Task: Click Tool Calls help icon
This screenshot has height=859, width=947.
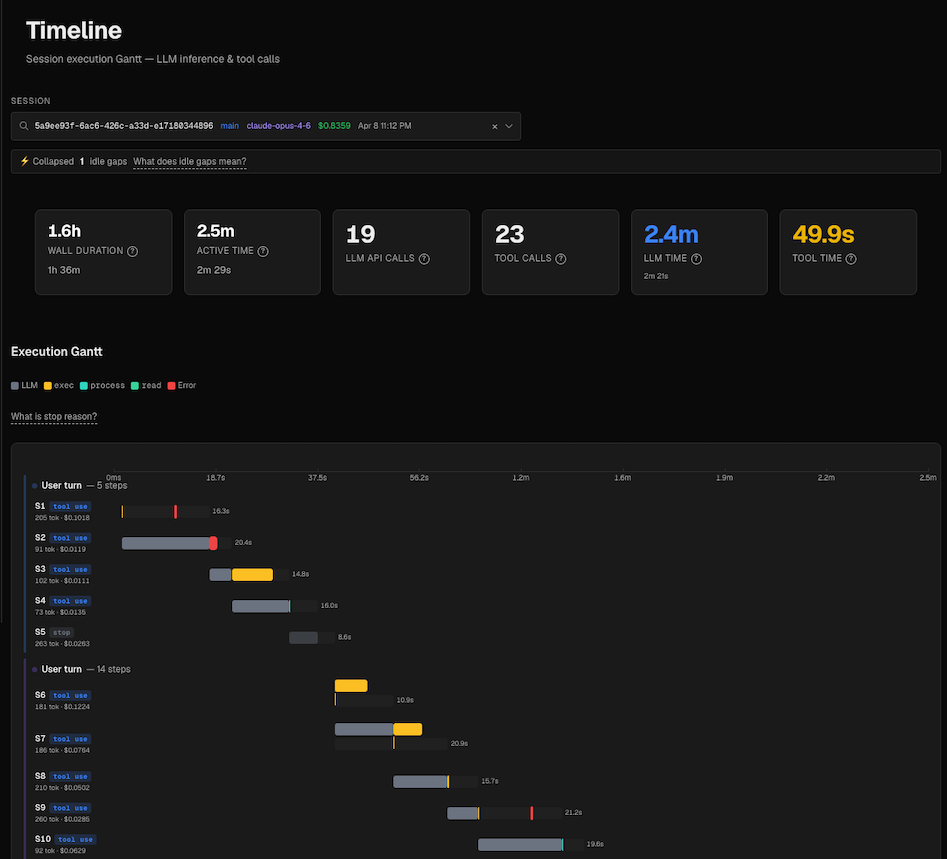Action: (x=561, y=259)
